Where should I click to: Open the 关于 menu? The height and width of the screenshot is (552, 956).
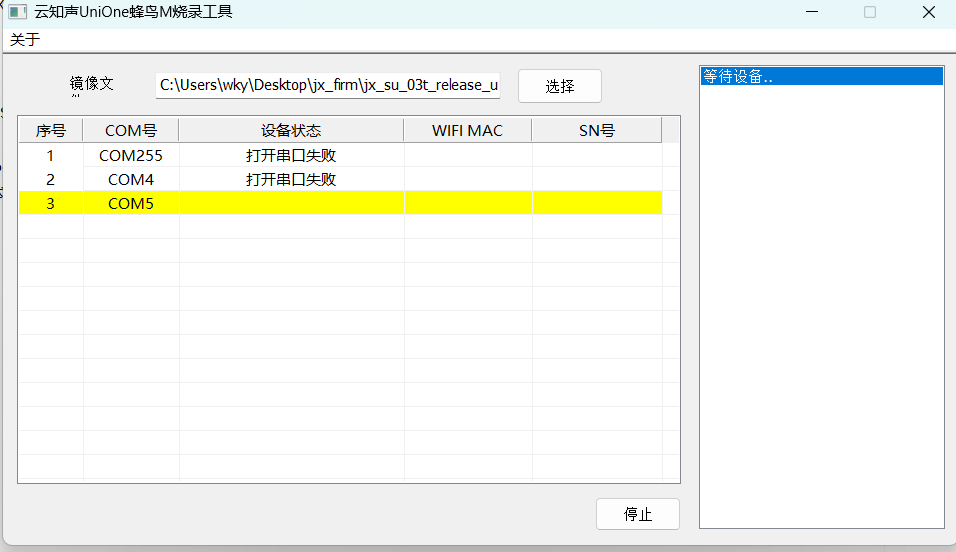coord(25,40)
